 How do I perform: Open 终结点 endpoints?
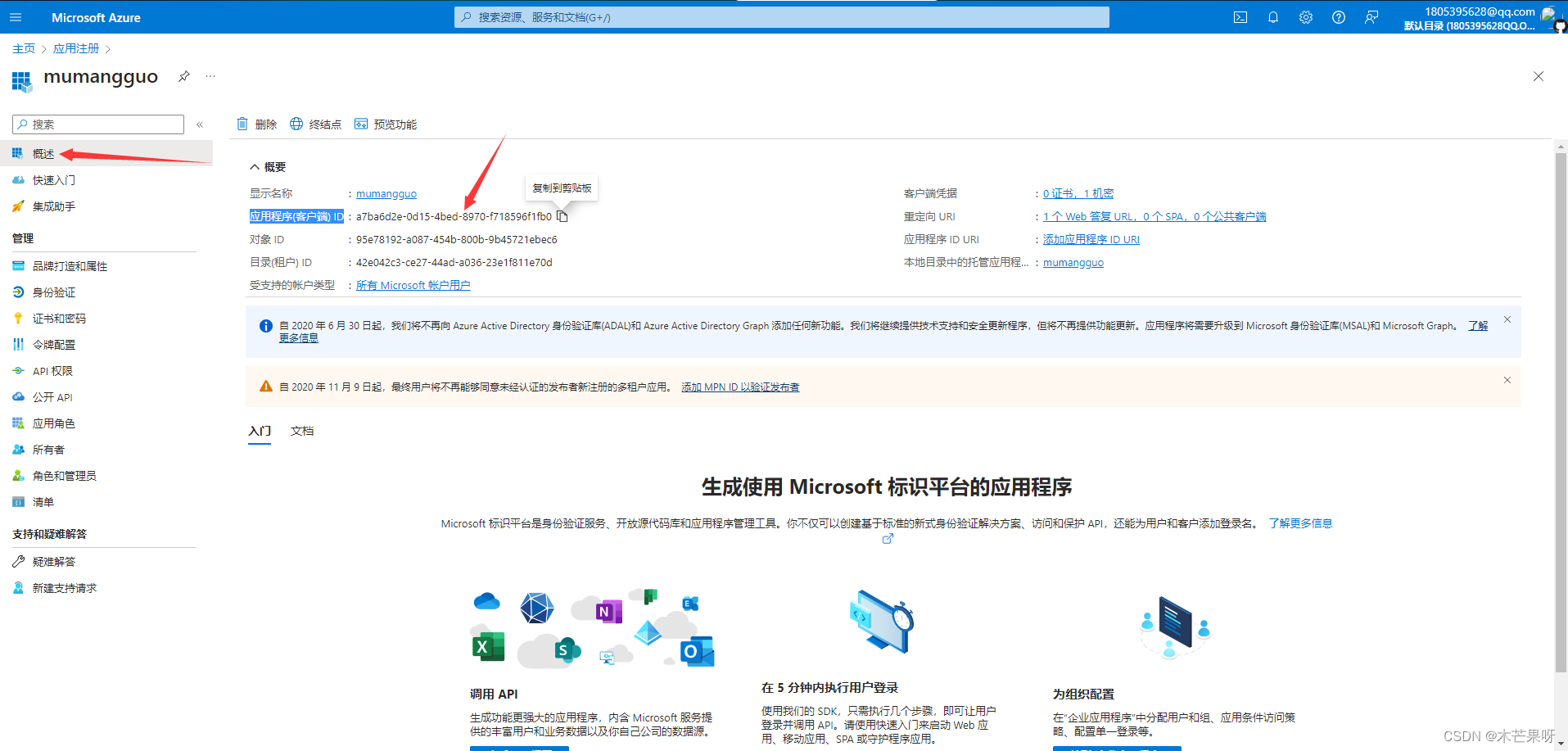point(315,124)
